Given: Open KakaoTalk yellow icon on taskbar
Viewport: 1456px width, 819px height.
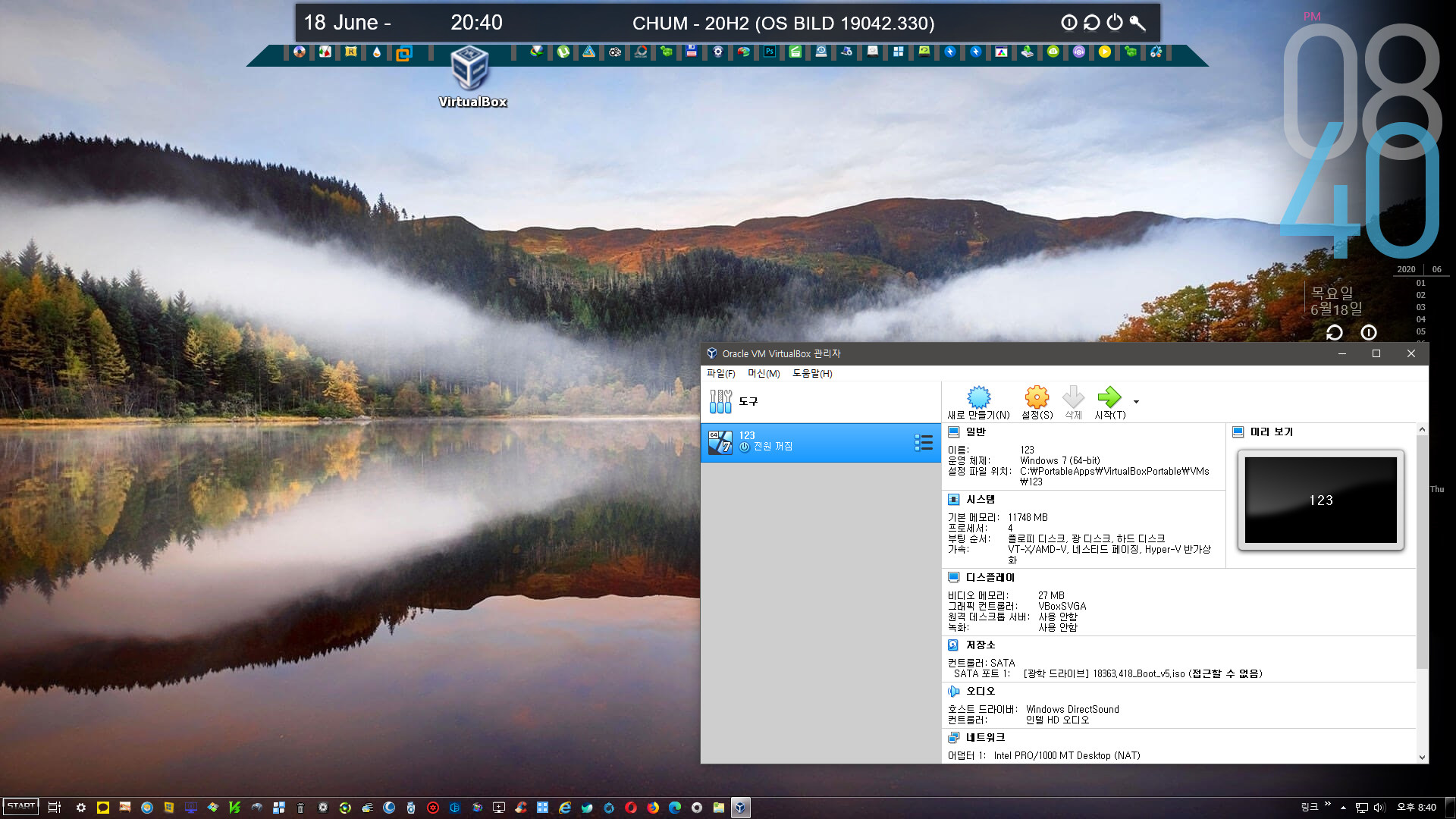Looking at the screenshot, I should point(103,808).
